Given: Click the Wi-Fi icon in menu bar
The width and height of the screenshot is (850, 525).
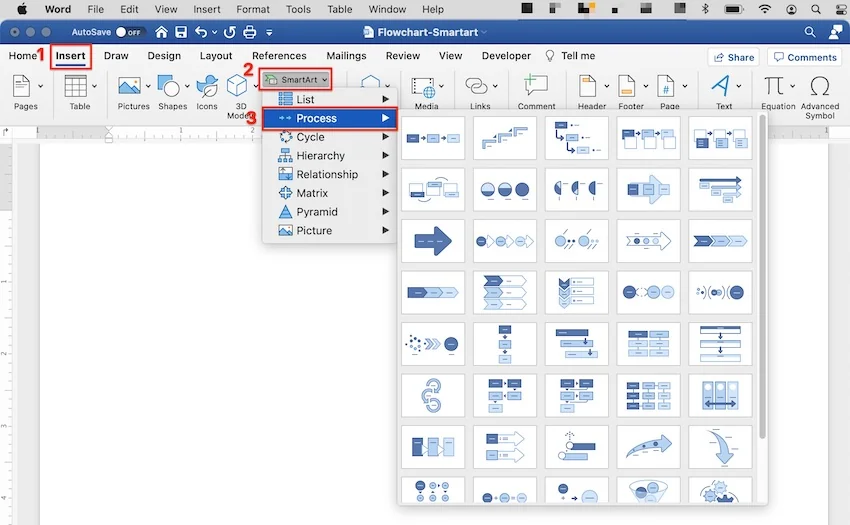Looking at the screenshot, I should tap(764, 9).
